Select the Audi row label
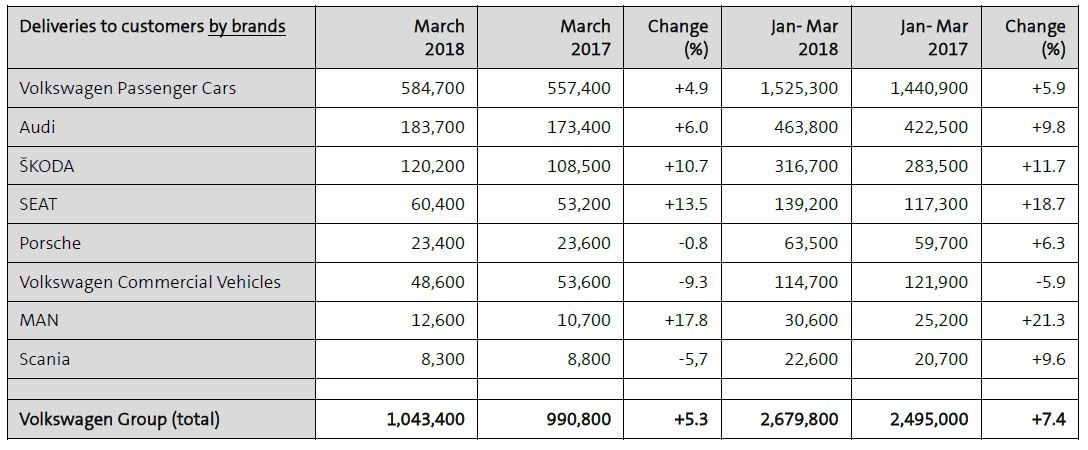The image size is (1088, 450). (37, 127)
